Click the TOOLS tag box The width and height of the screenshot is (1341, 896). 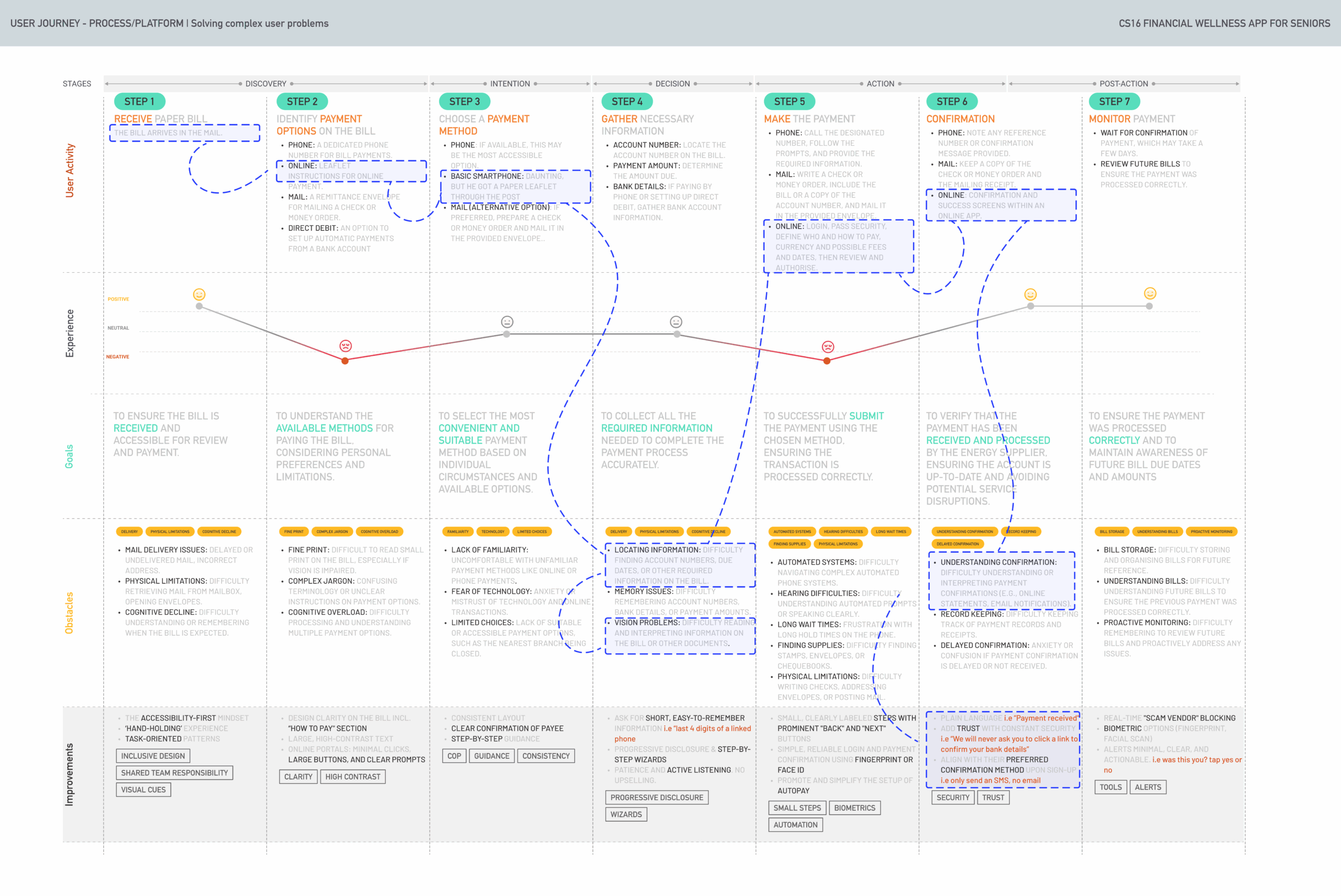pyautogui.click(x=1111, y=787)
